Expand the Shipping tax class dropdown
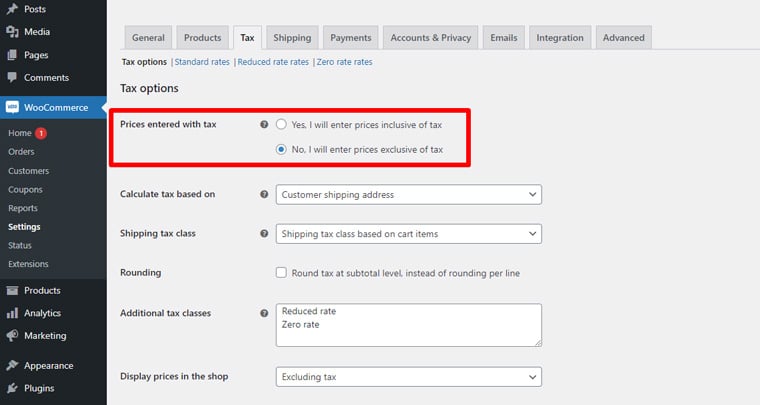The height and width of the screenshot is (405, 760). coord(408,234)
